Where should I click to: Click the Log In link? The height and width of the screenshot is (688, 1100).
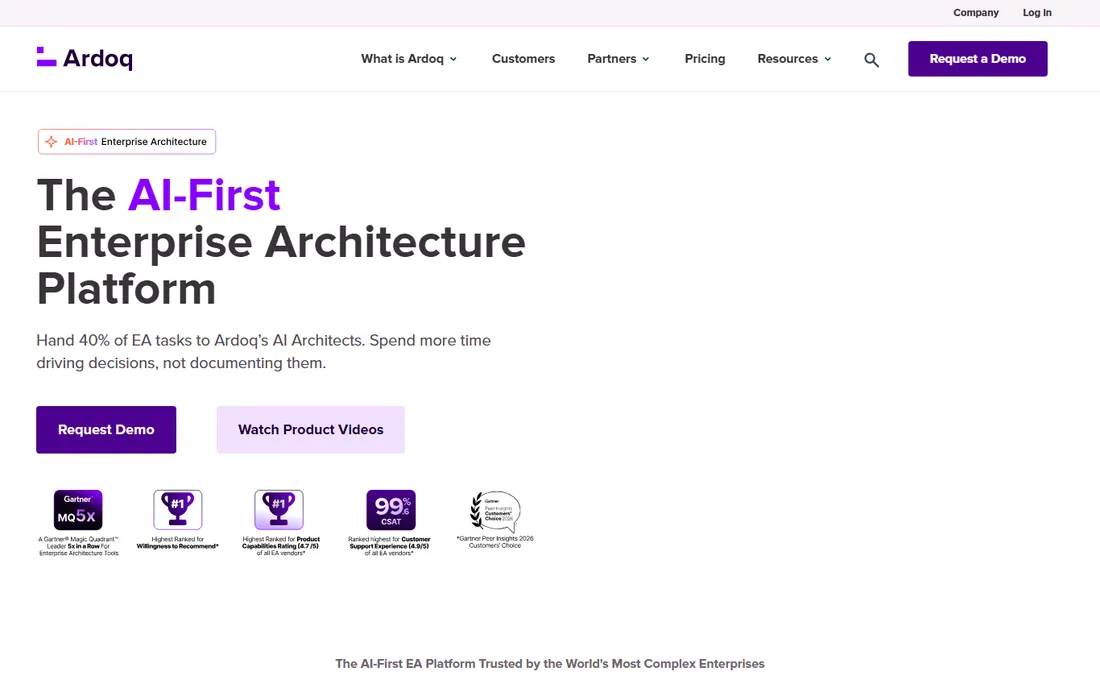pyautogui.click(x=1037, y=13)
